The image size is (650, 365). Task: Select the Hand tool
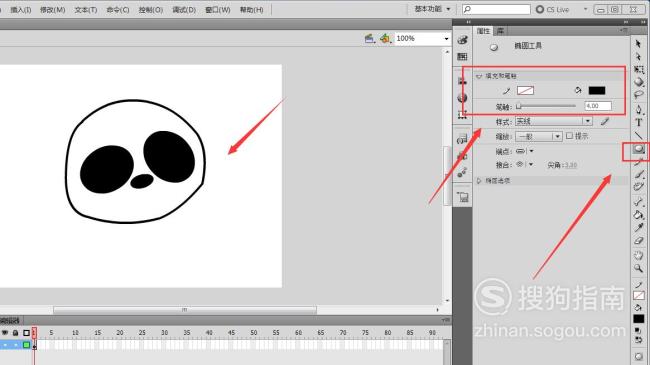639,255
